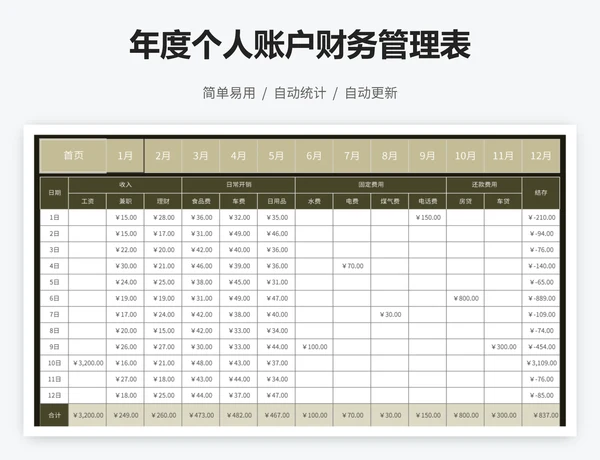Select ¥28.00 理财 cell in 1日 row

click(163, 217)
